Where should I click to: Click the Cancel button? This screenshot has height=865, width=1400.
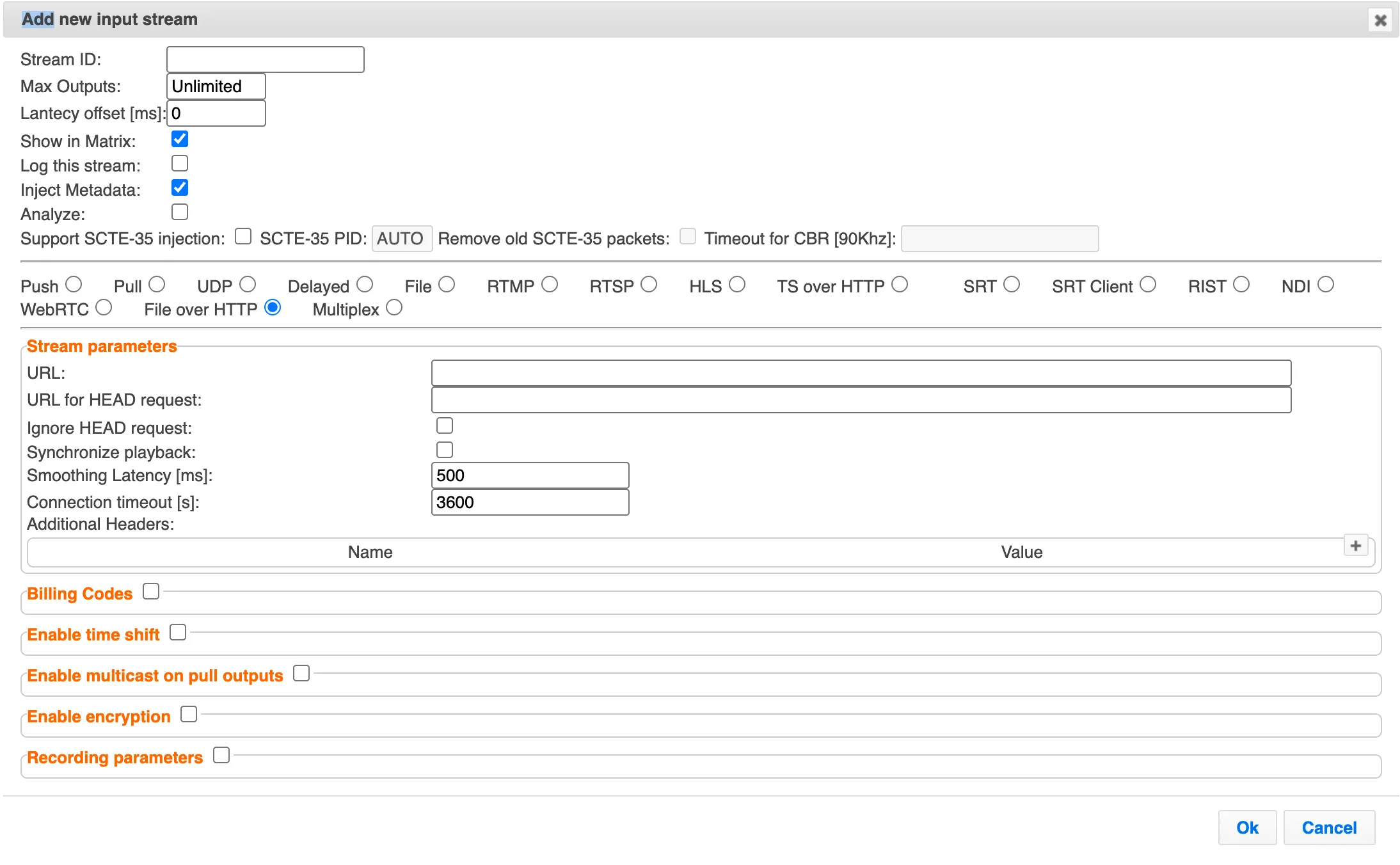1329,828
